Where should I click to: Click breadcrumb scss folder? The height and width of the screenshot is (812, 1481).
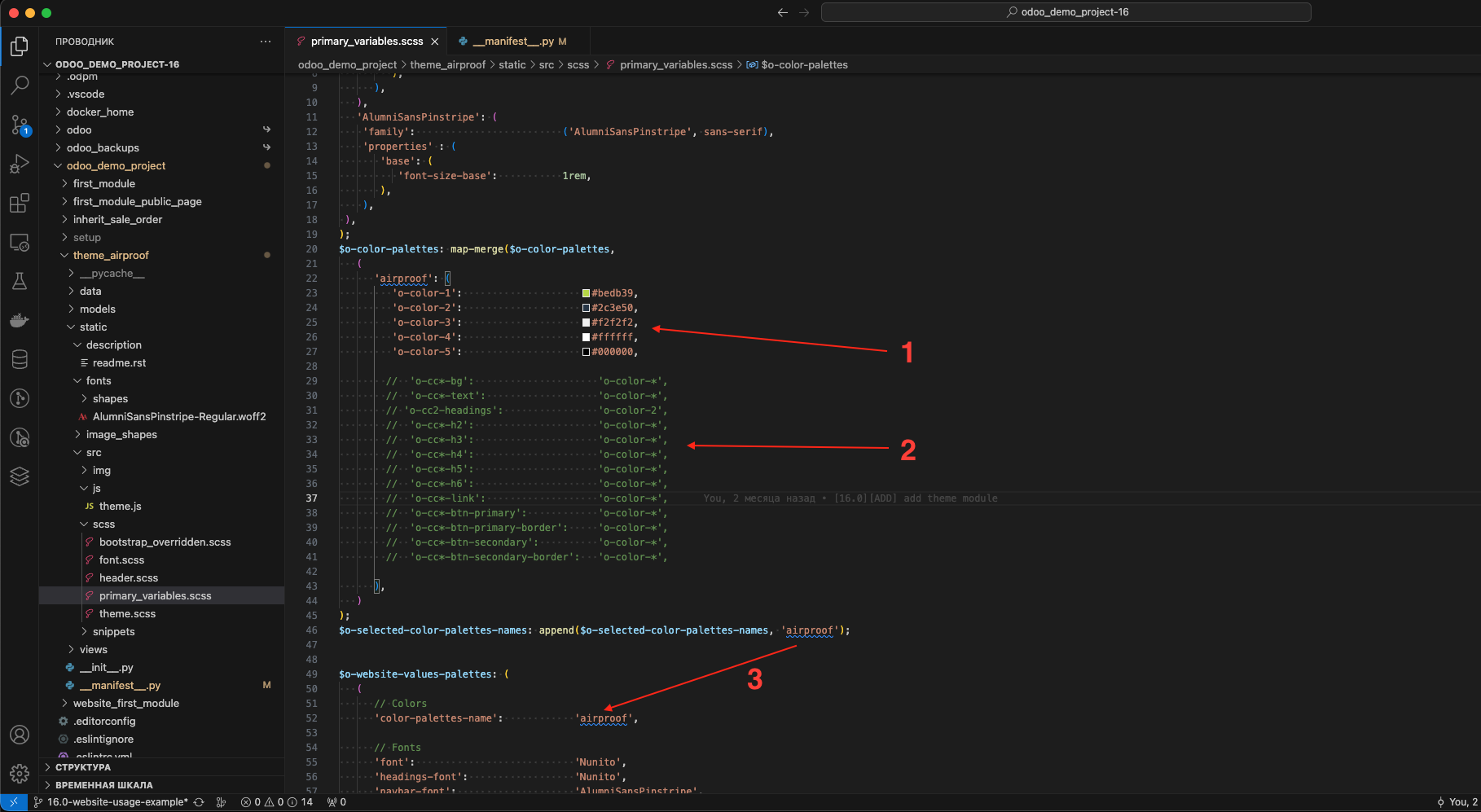coord(578,65)
